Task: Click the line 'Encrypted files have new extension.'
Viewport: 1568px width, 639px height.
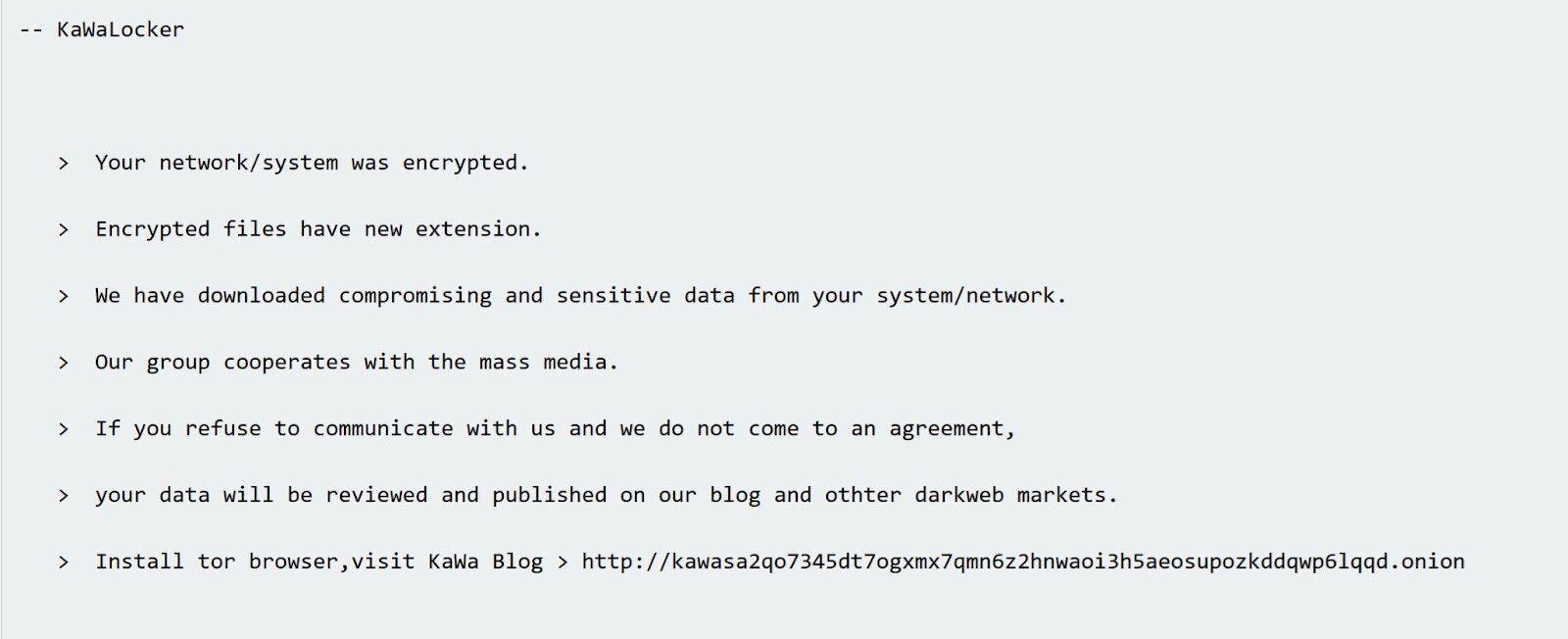Action: tap(318, 229)
